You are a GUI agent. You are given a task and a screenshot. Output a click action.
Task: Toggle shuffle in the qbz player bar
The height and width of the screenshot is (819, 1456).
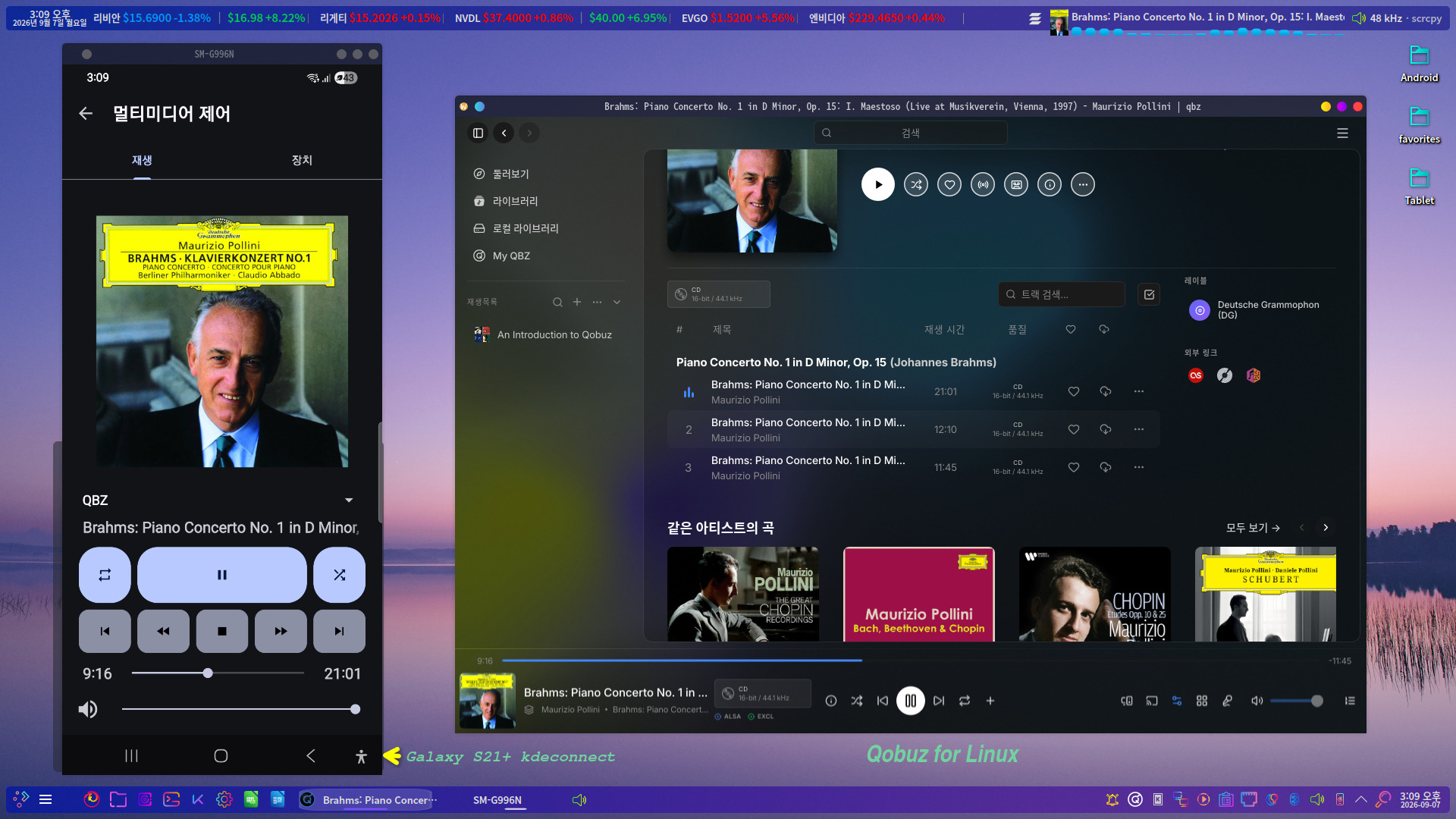pos(857,701)
